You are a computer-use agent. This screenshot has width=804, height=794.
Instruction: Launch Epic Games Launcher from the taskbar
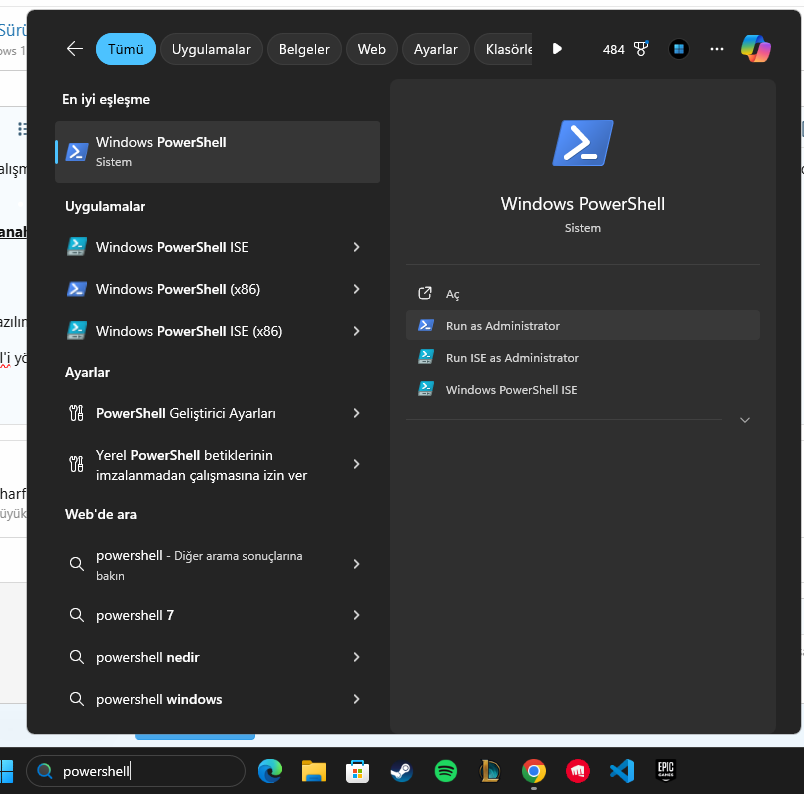point(666,770)
